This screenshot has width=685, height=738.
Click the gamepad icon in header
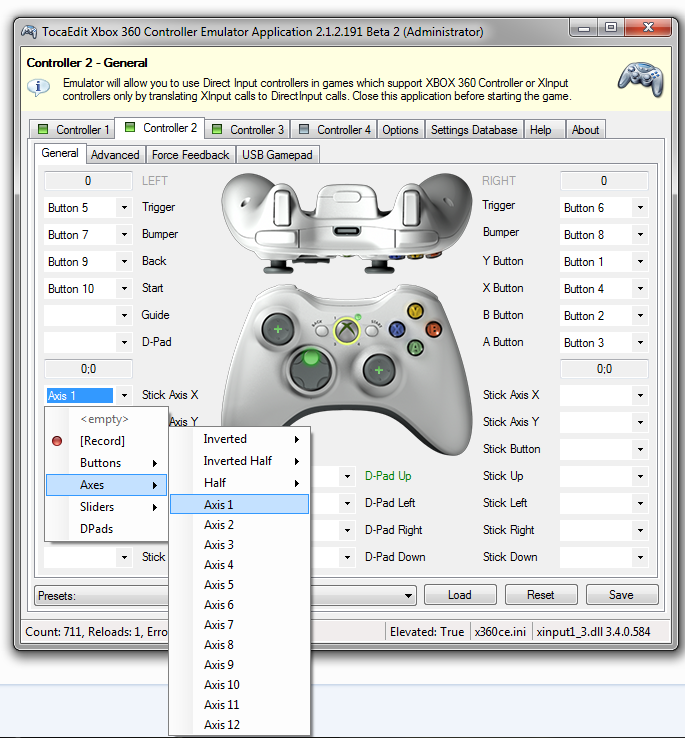click(640, 78)
